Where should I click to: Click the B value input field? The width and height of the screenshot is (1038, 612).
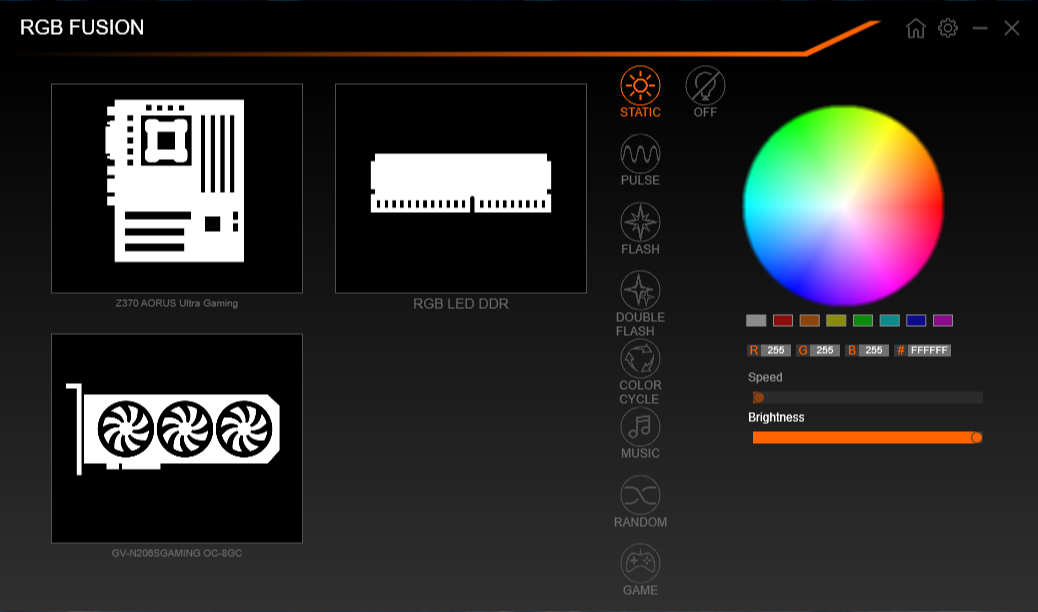click(874, 350)
